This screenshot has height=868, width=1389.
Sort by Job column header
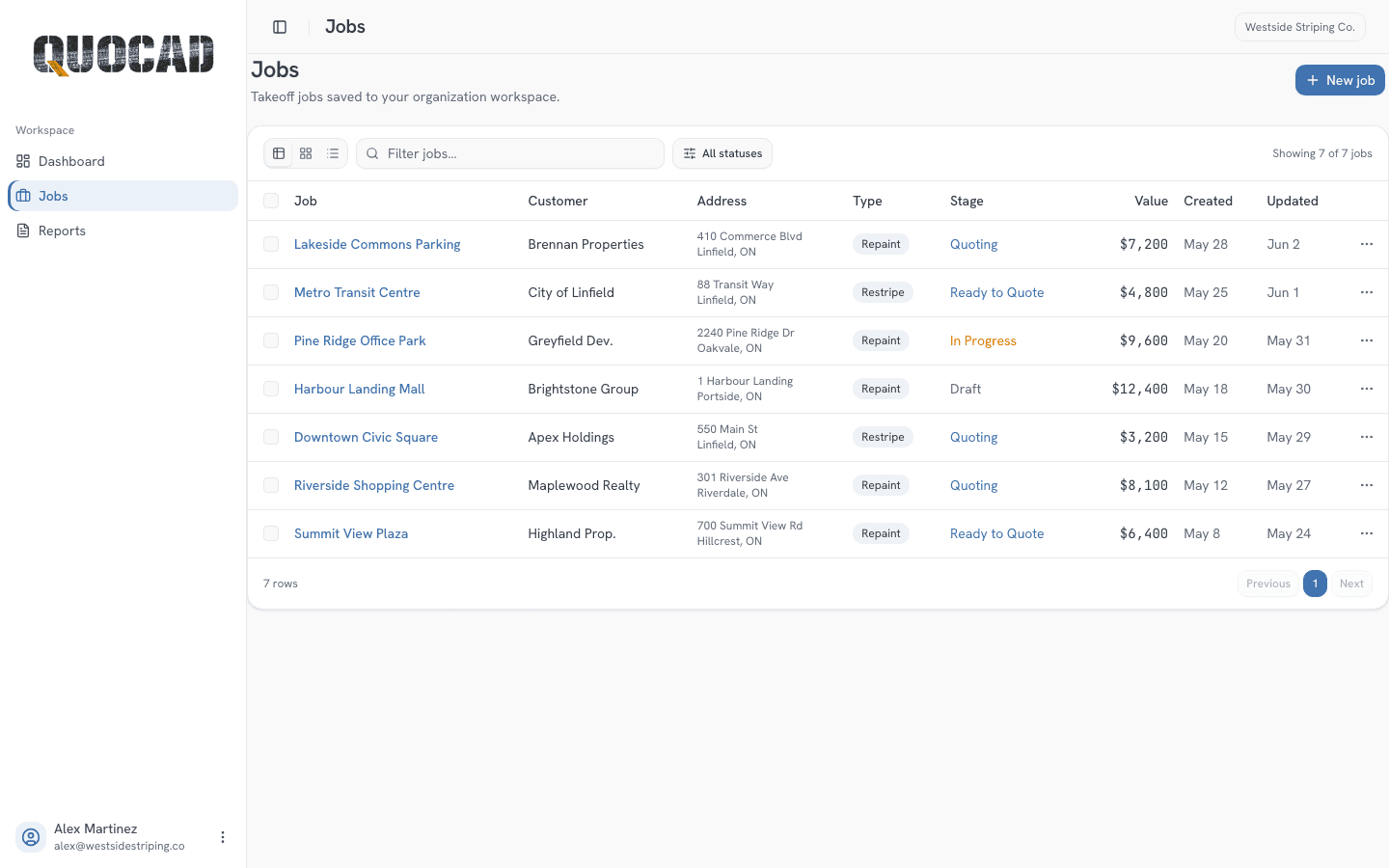(x=306, y=201)
